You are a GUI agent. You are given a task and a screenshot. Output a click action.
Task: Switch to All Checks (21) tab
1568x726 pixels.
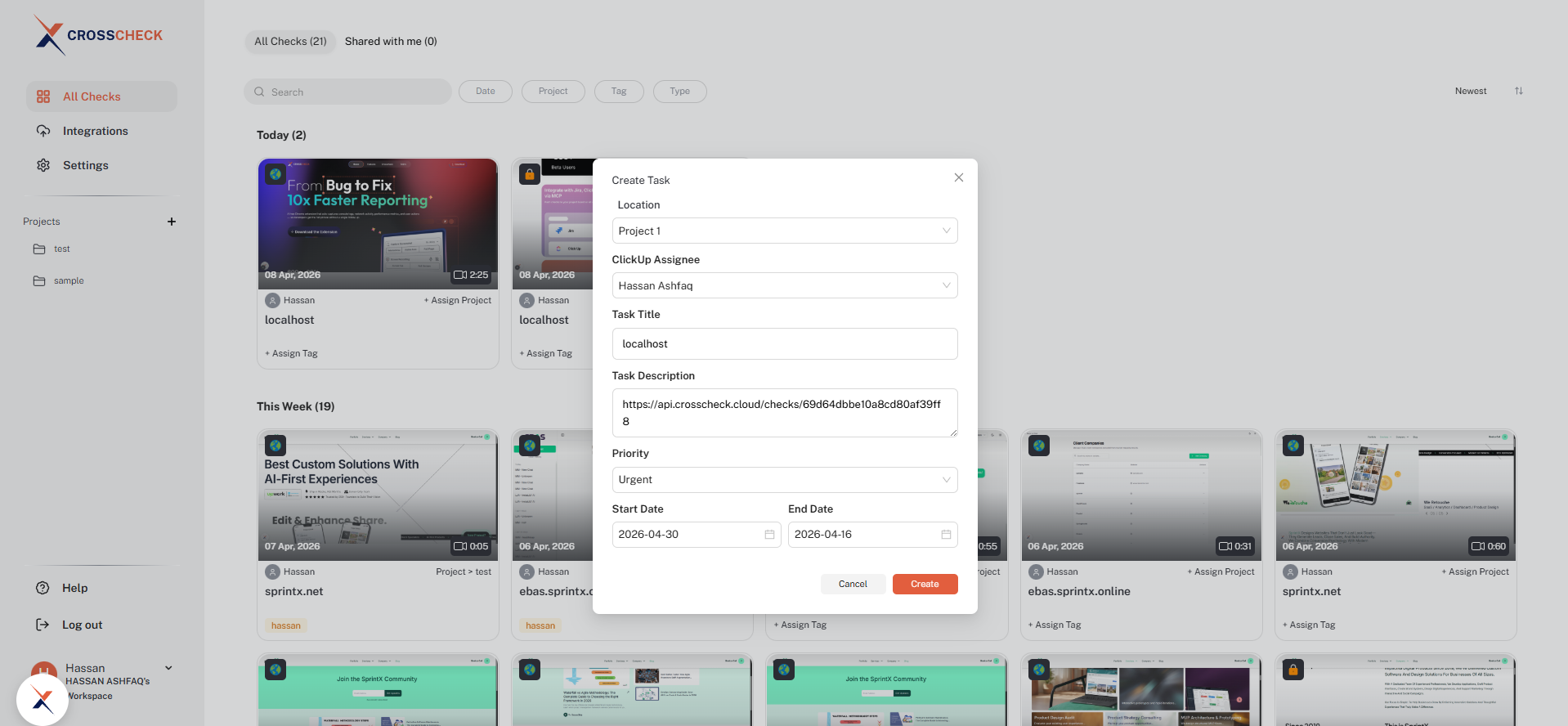290,41
